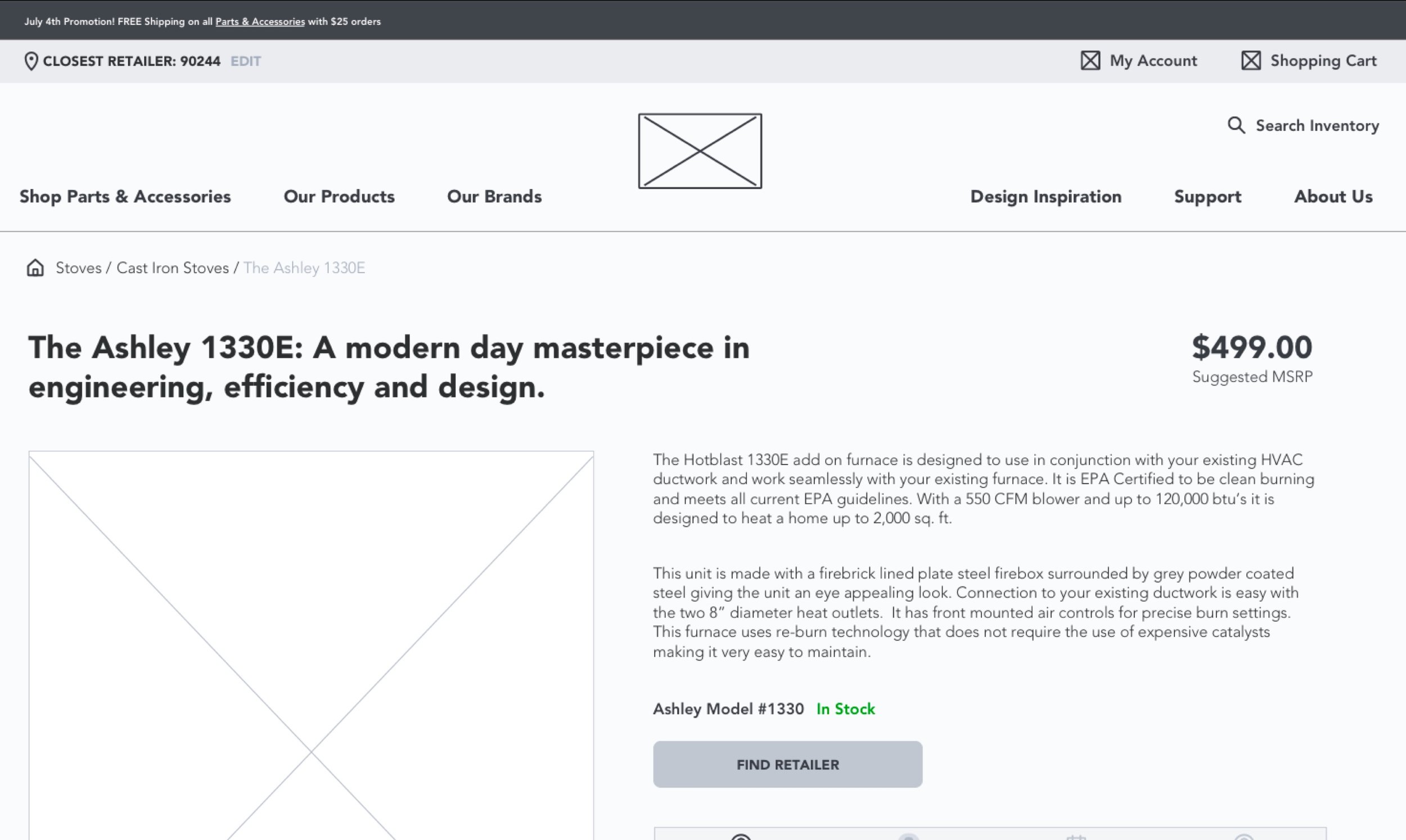Screen dimensions: 1406x840
Task: Open My Account
Action: coord(1153,61)
